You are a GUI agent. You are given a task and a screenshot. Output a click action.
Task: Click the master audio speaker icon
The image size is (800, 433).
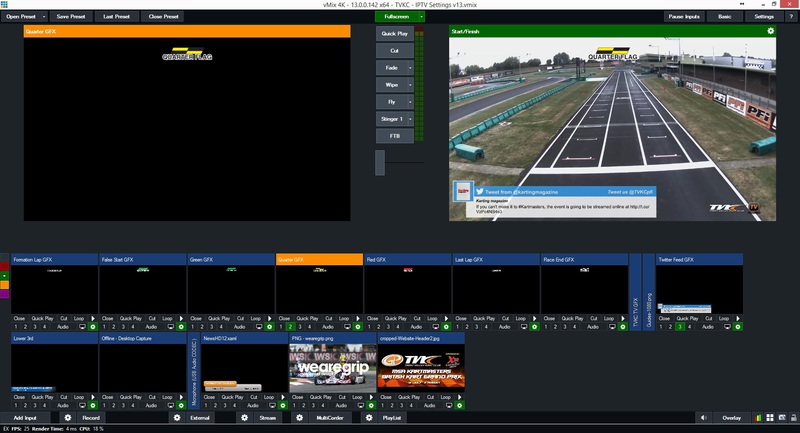tap(703, 417)
